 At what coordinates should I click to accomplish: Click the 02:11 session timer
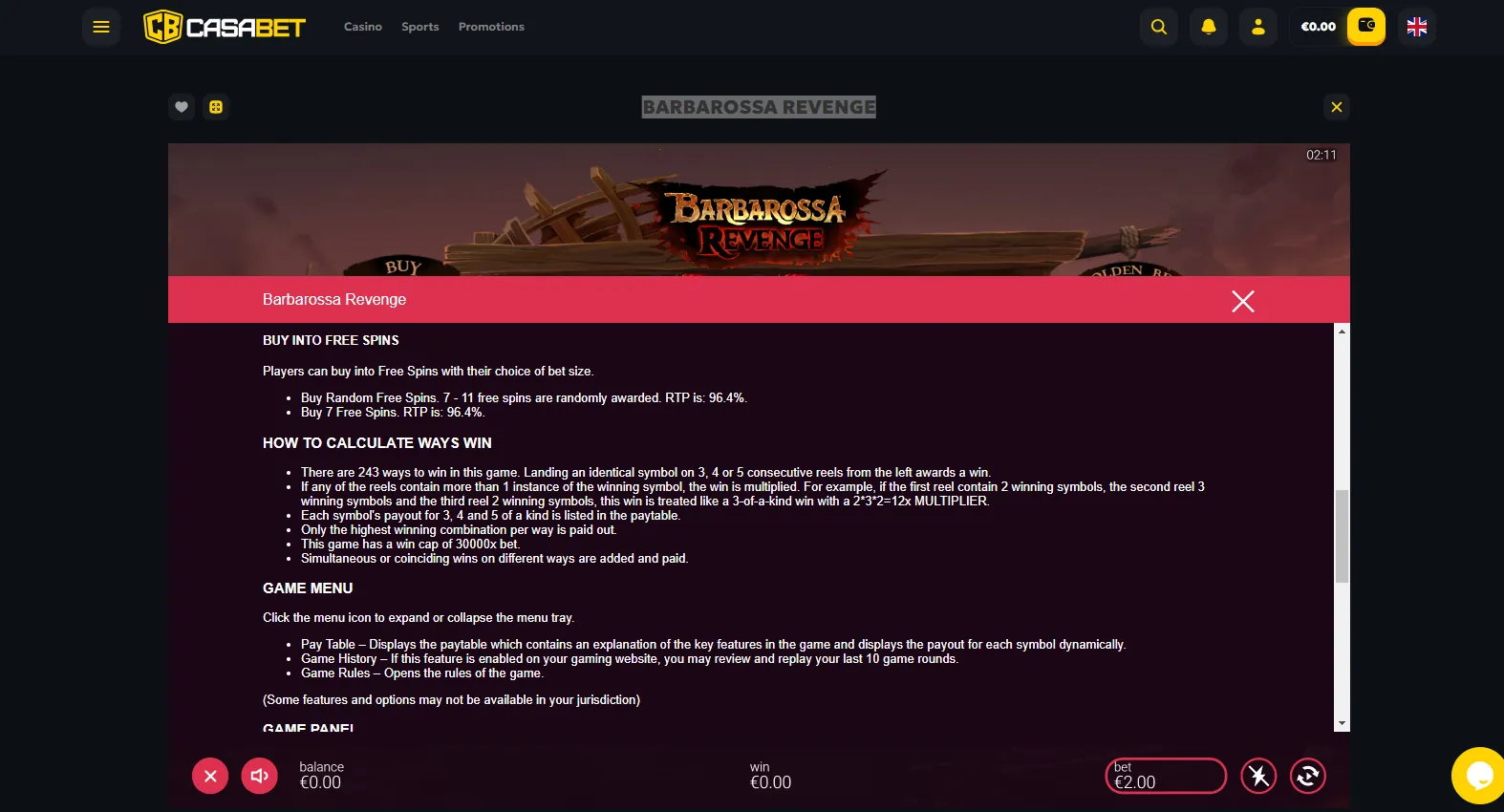[x=1321, y=155]
